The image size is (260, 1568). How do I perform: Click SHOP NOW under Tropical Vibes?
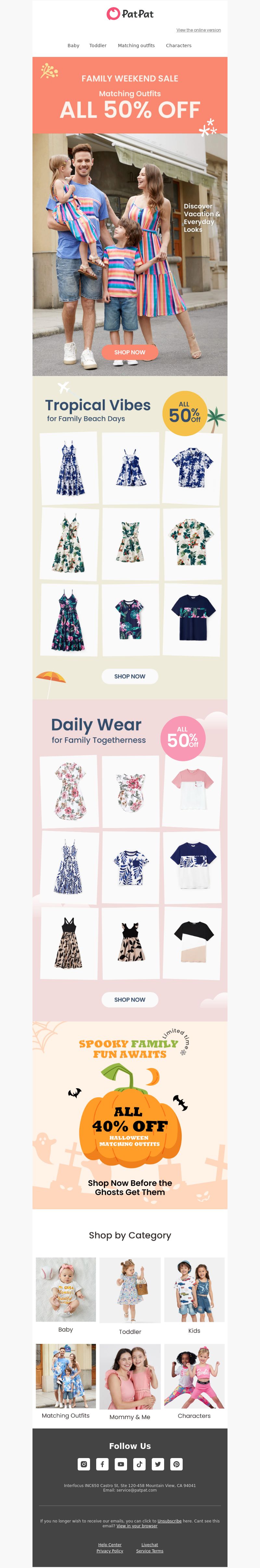tap(130, 676)
